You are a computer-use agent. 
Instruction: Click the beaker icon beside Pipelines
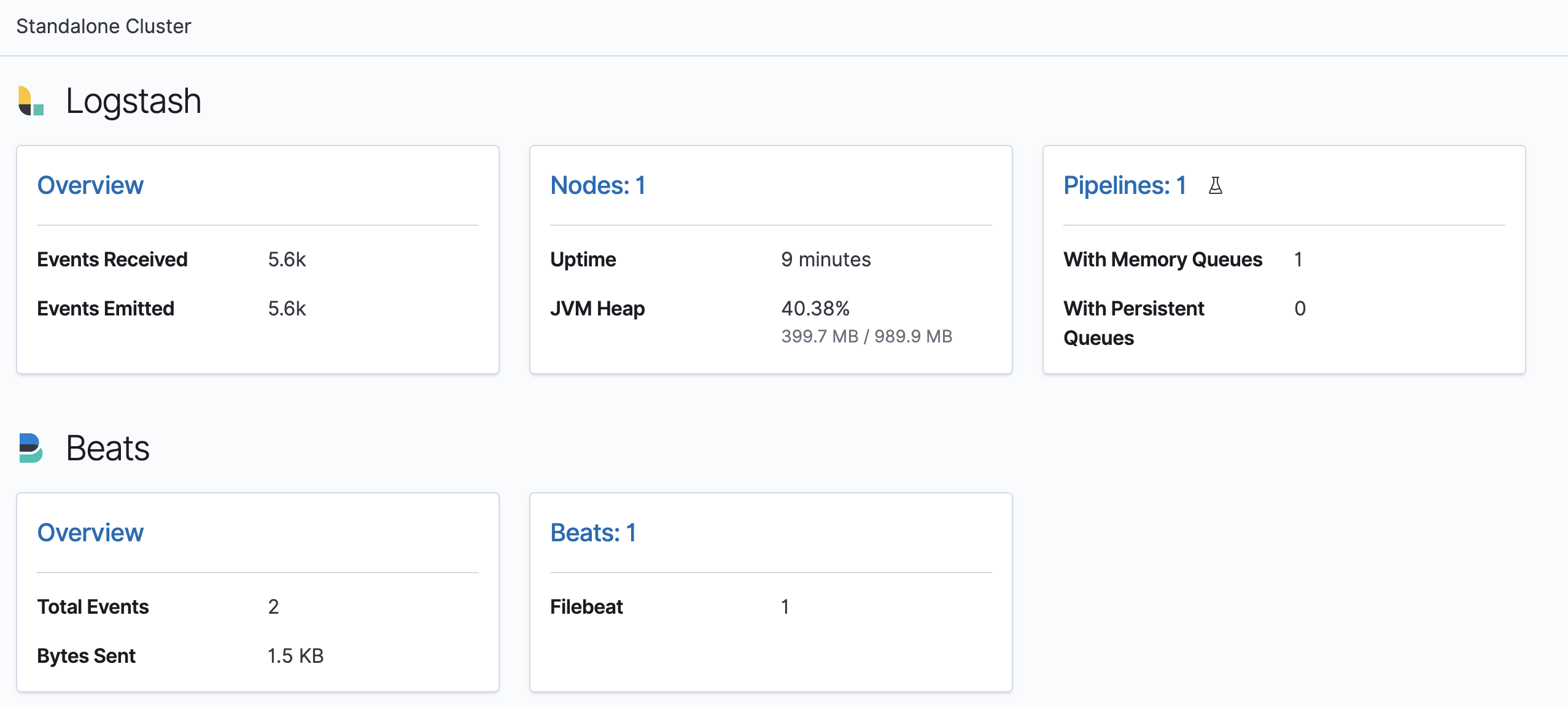[1215, 185]
